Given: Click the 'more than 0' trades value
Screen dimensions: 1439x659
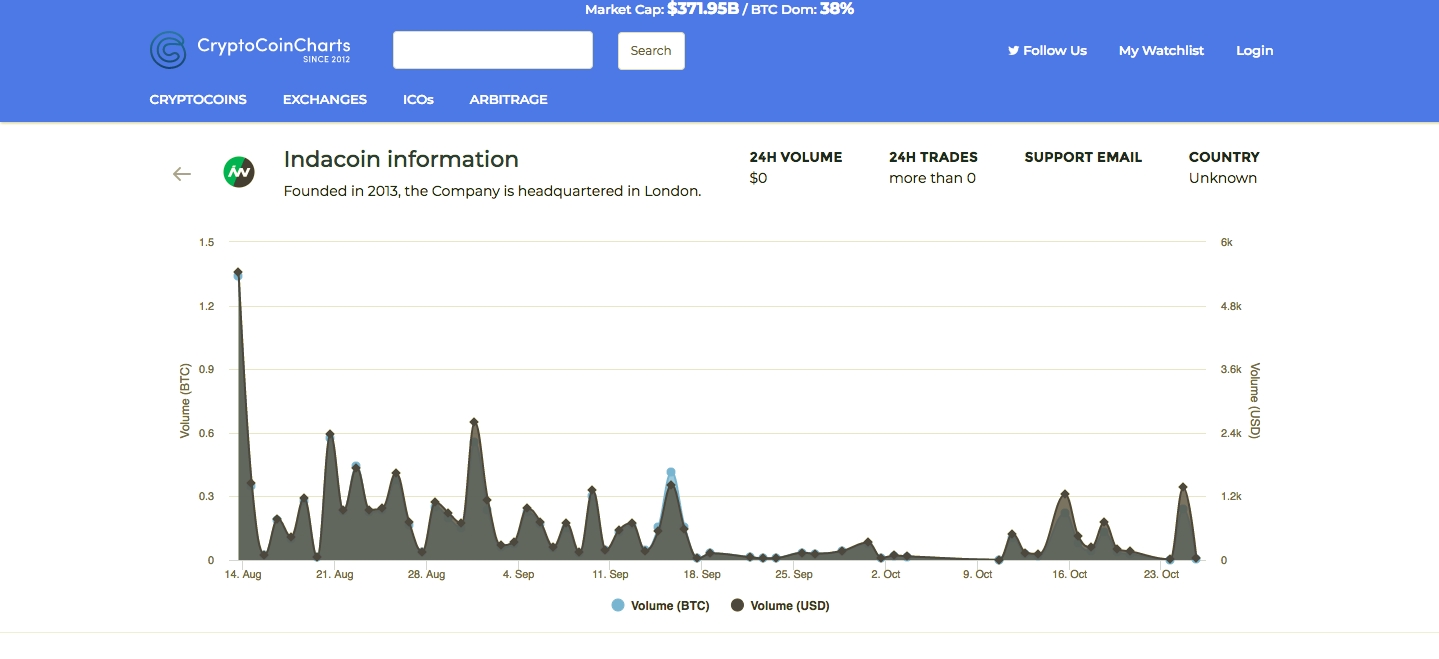Looking at the screenshot, I should pos(932,178).
